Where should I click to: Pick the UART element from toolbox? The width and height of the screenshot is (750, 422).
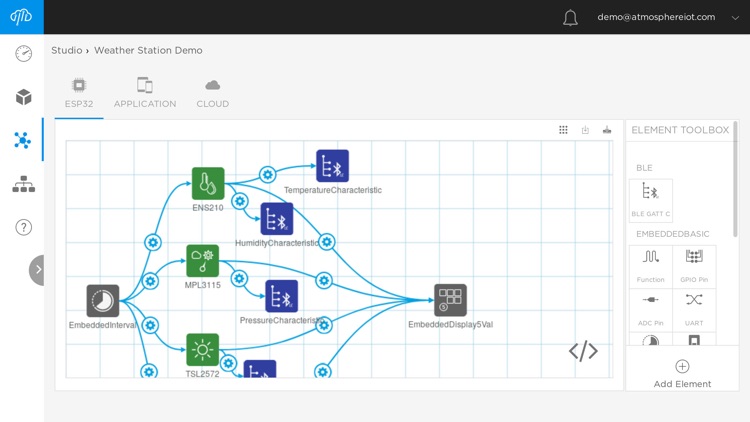coord(694,310)
